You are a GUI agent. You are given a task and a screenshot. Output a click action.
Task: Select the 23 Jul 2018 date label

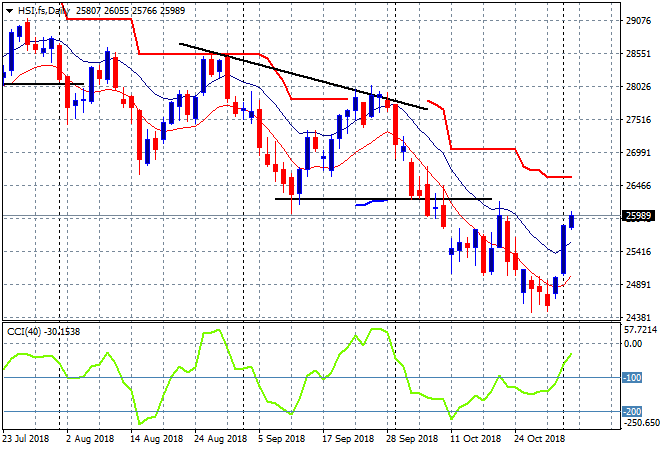click(x=26, y=439)
